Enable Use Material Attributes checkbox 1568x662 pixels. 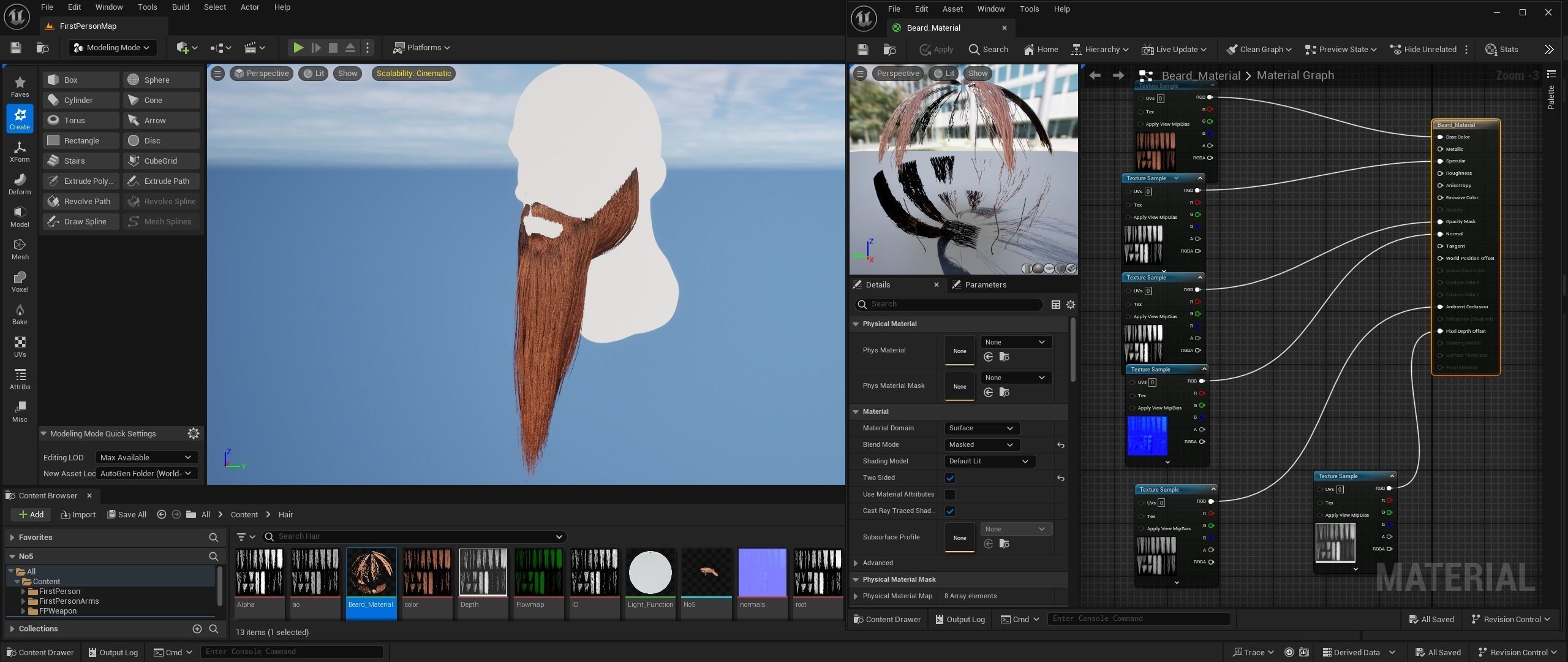[x=950, y=495]
